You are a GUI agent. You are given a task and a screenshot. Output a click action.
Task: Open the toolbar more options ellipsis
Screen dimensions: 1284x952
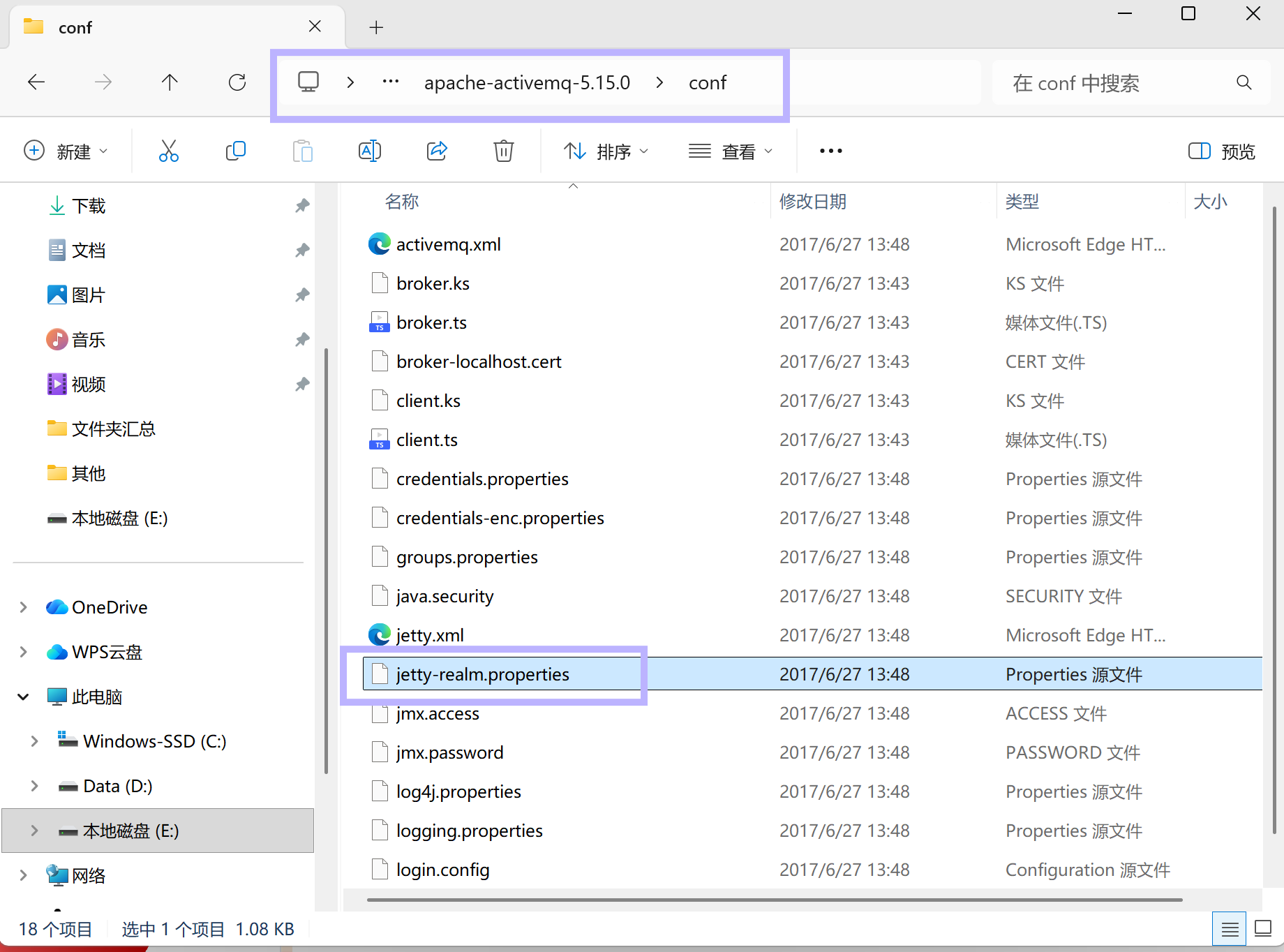[x=830, y=151]
